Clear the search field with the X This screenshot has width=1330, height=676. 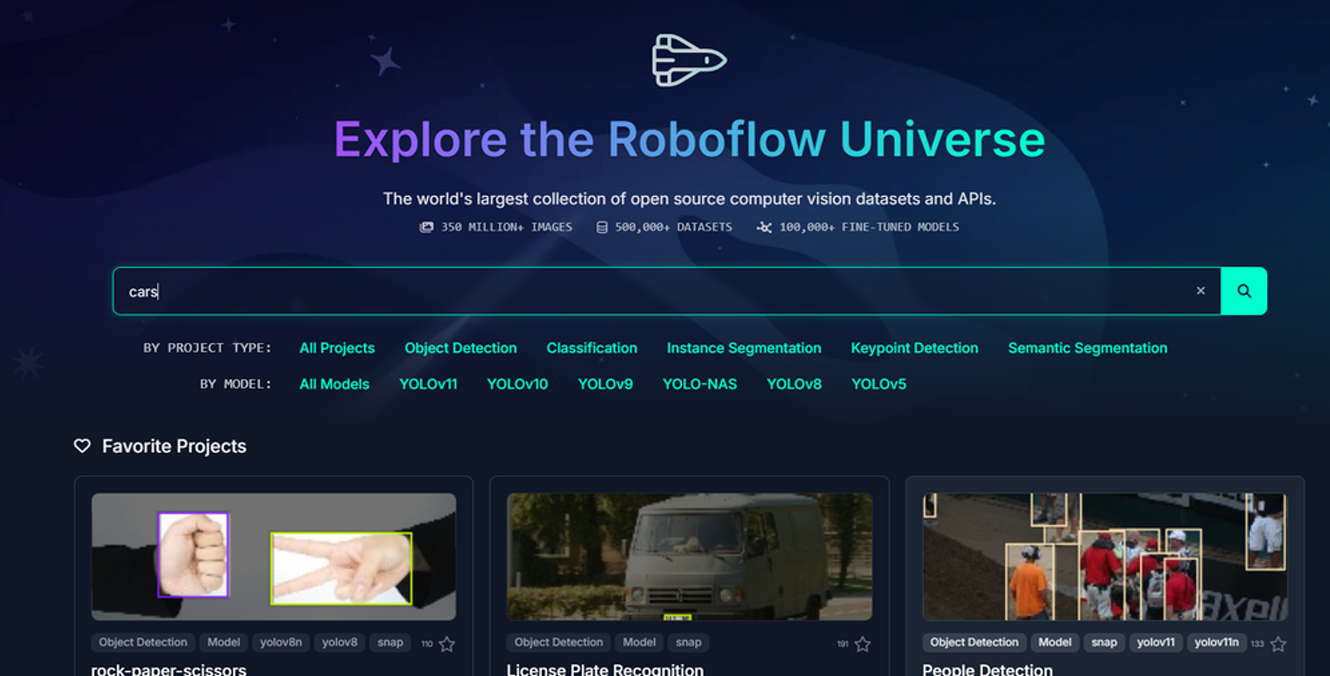point(1201,291)
